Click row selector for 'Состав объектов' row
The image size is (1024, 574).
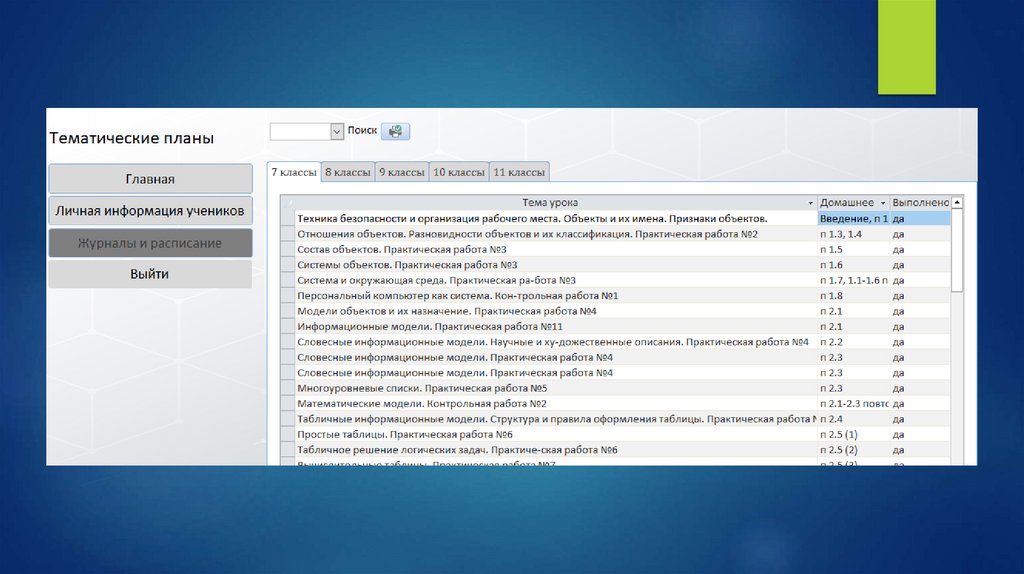click(x=287, y=249)
